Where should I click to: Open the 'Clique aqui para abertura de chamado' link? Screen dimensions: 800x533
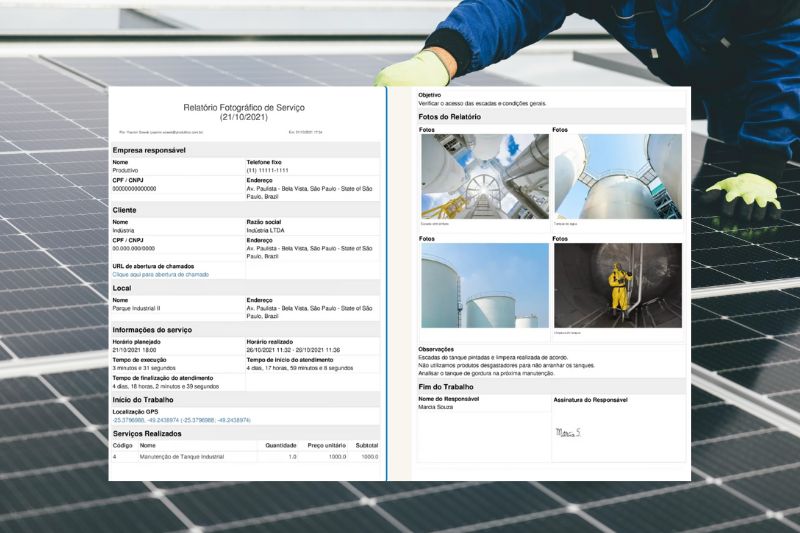click(161, 274)
